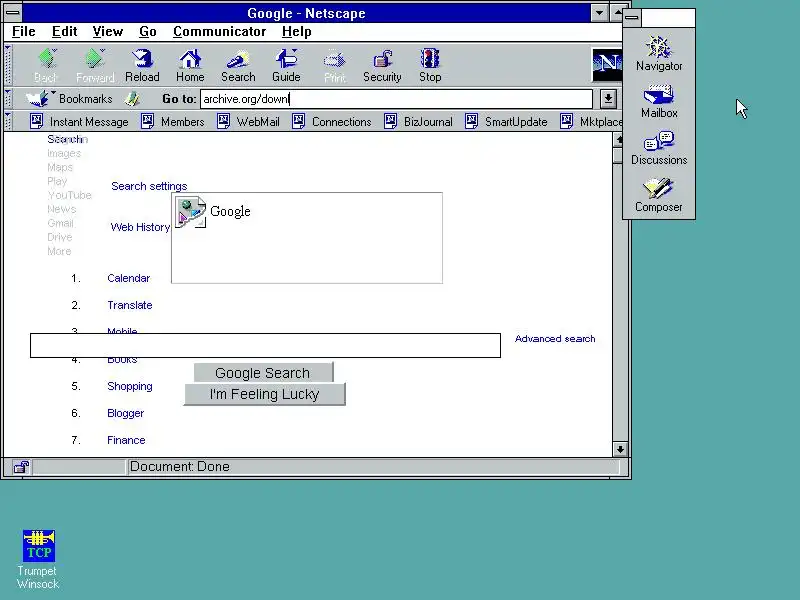Viewport: 800px width, 600px height.
Task: Click the Images link in the page's top navigation list
Action: [x=64, y=153]
